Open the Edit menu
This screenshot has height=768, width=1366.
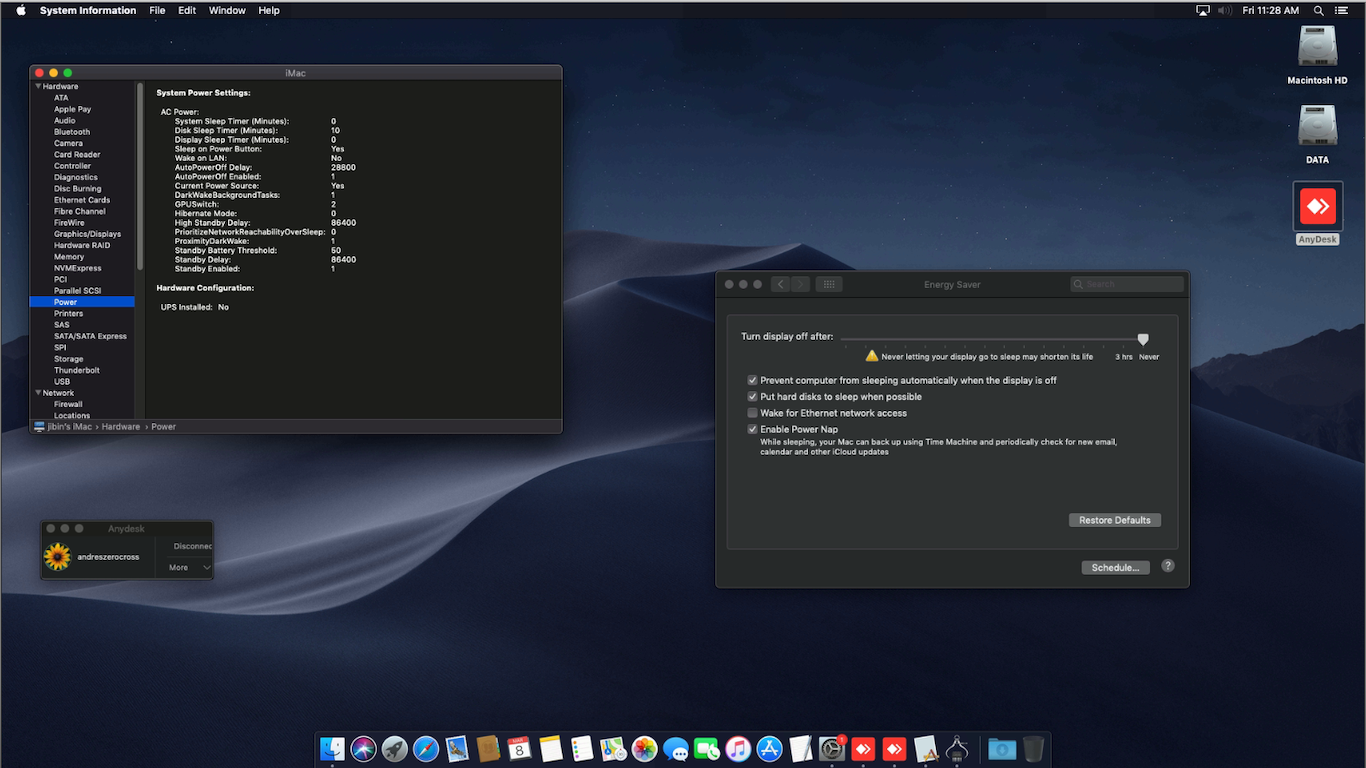pos(187,10)
